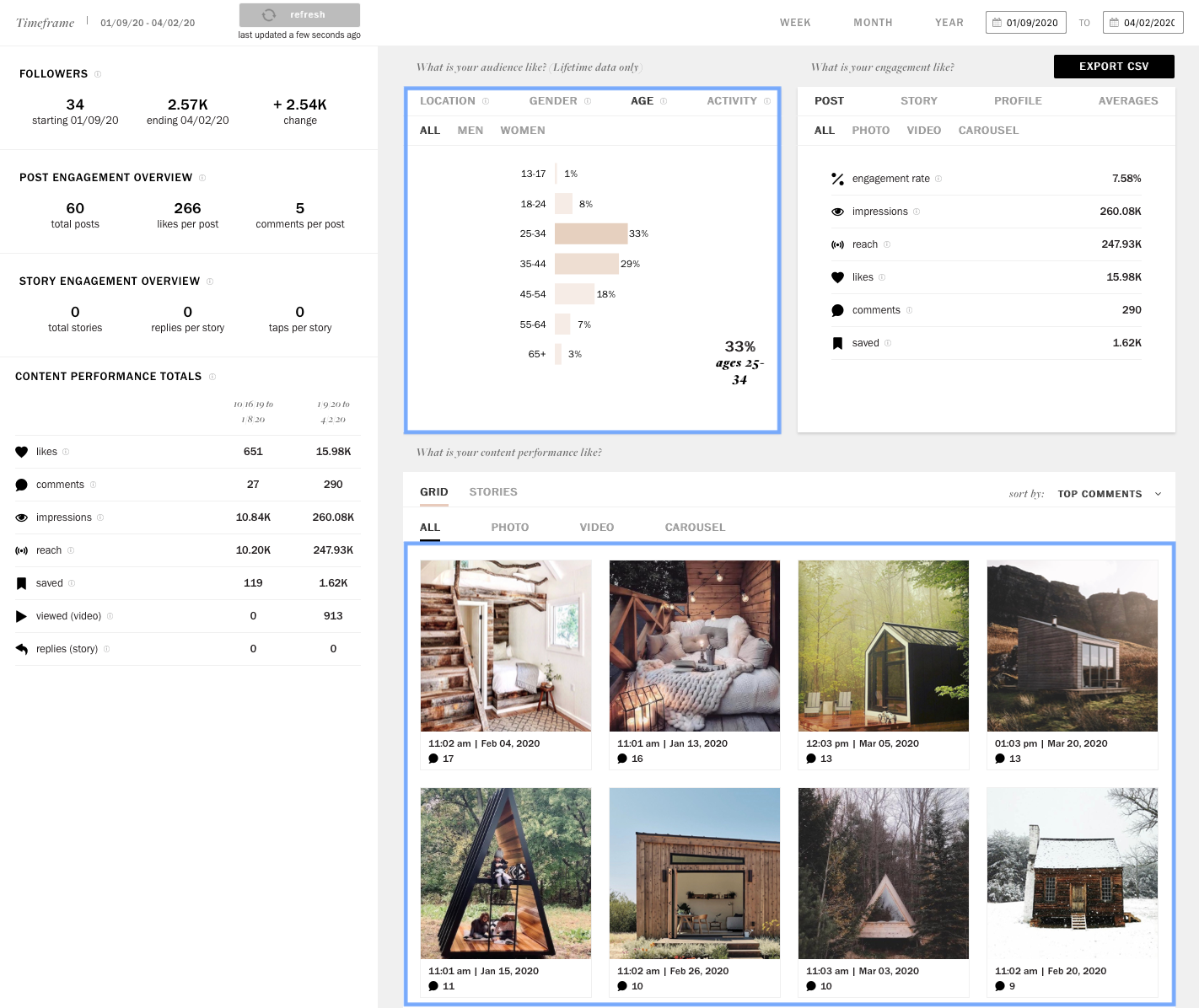1199x1008 pixels.
Task: Switch to the LOCATION audience tab
Action: (x=448, y=101)
